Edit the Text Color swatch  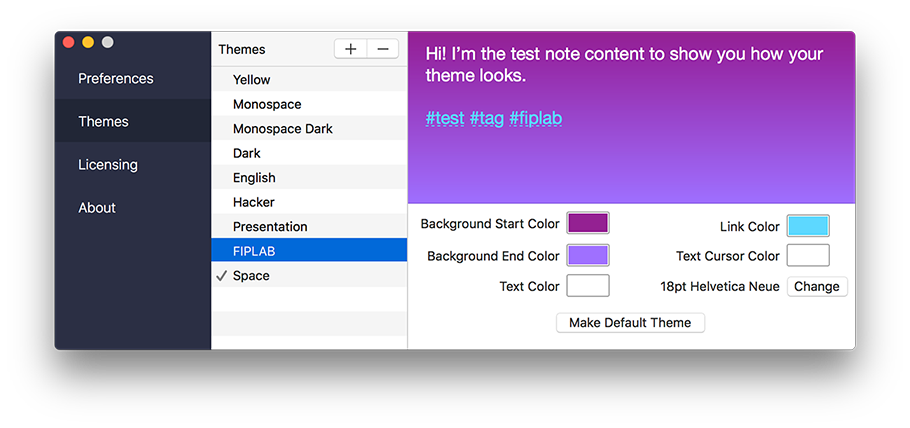click(x=588, y=286)
